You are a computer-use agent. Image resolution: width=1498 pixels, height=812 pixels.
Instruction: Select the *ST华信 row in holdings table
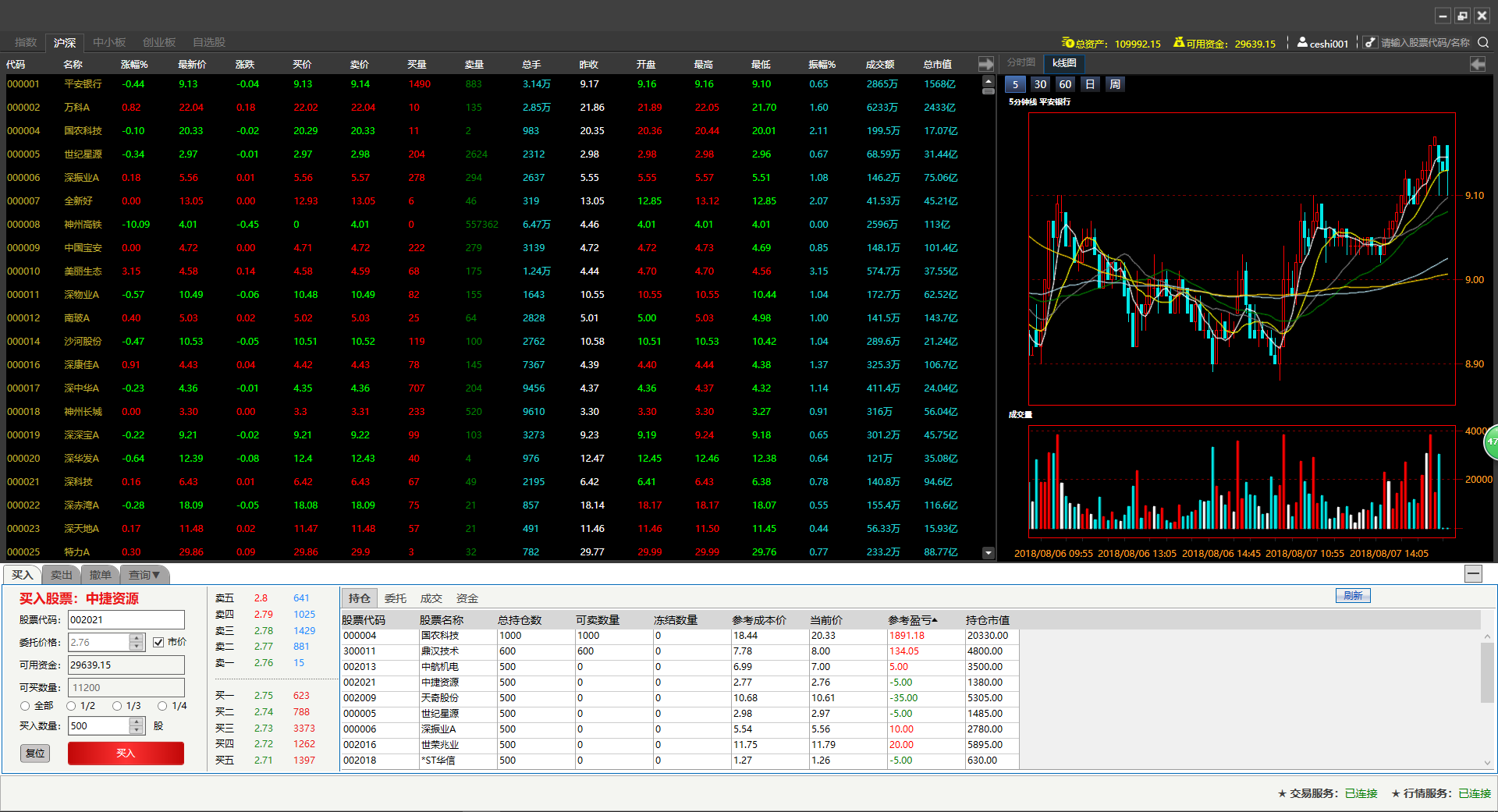(680, 761)
